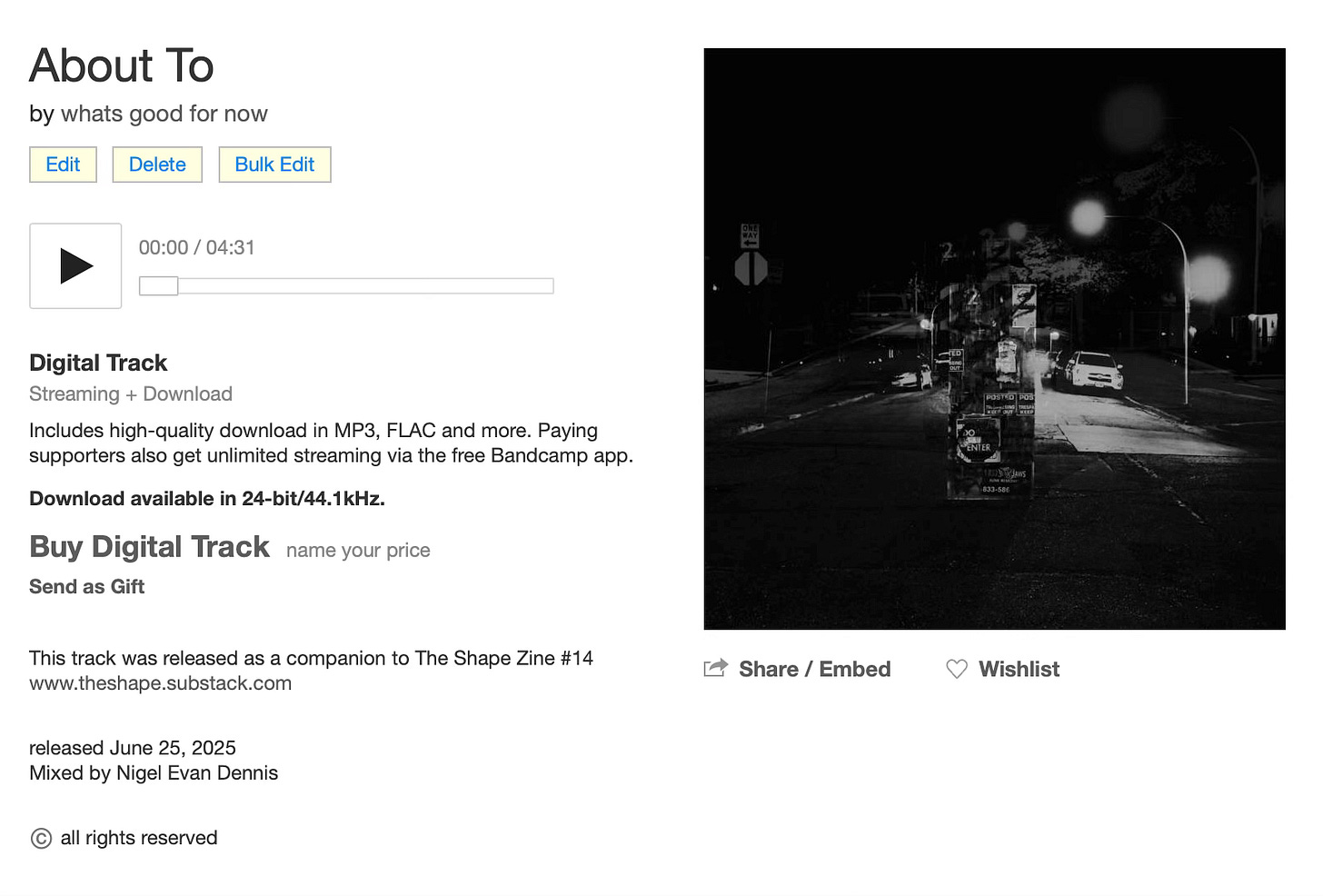Click the all rights reserved text

coord(139,838)
